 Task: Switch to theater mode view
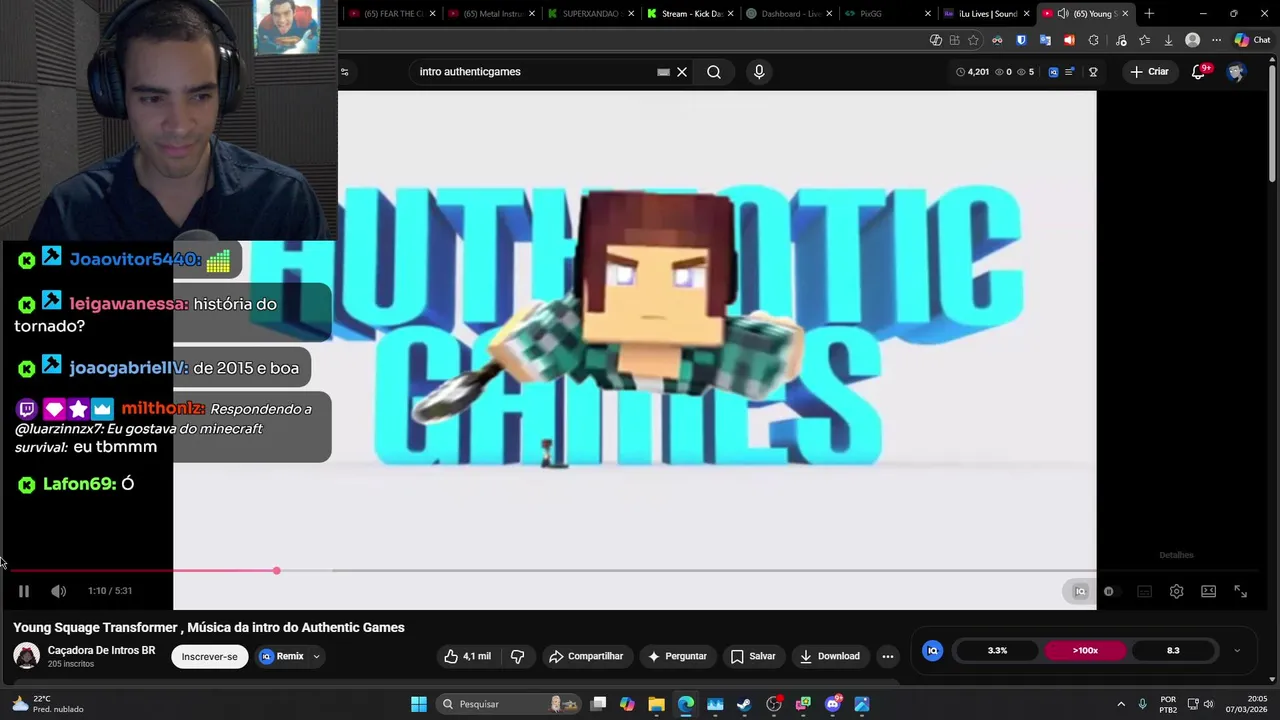(x=1208, y=591)
